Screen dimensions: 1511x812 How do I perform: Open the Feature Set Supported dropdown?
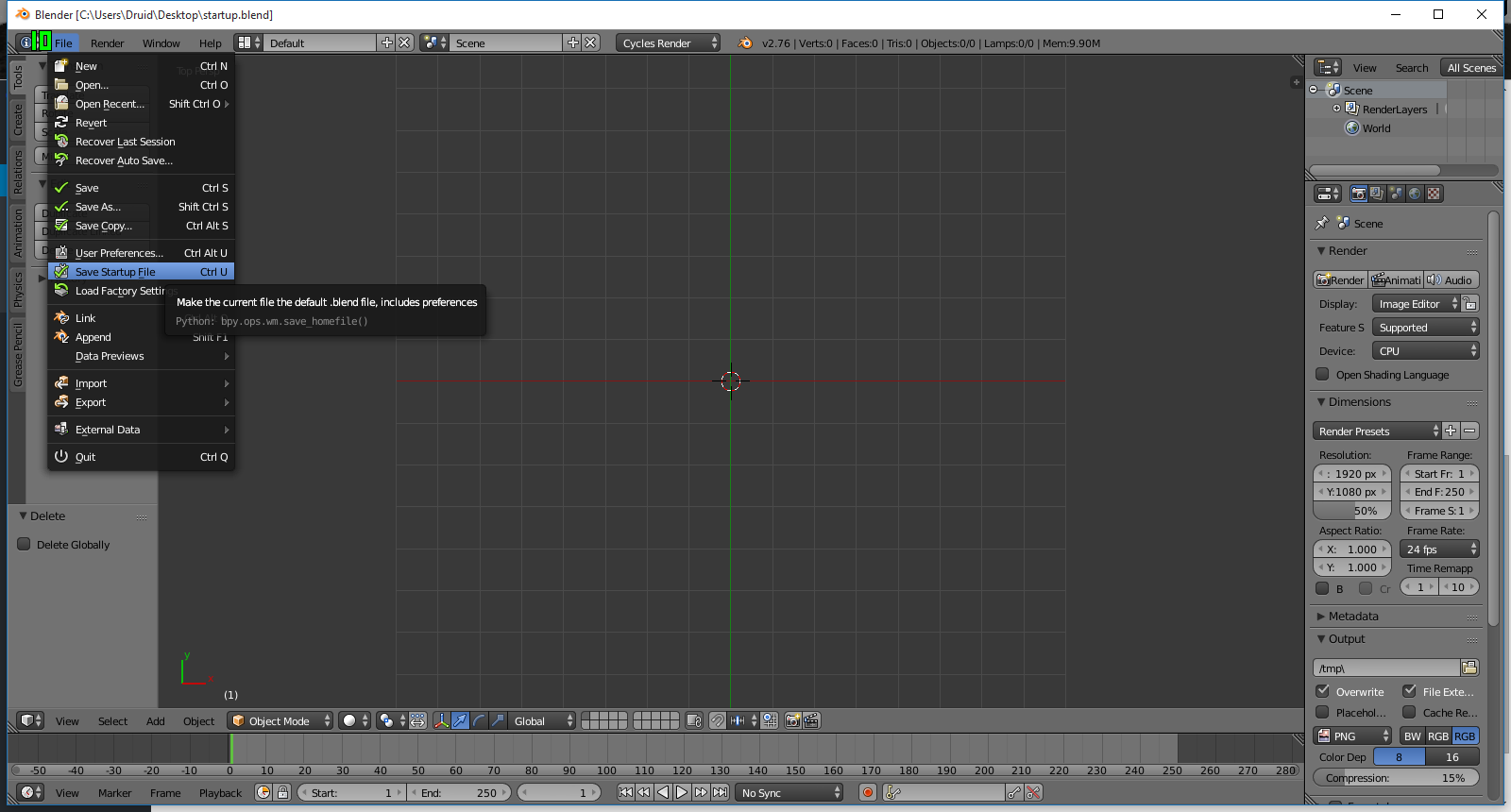1425,327
